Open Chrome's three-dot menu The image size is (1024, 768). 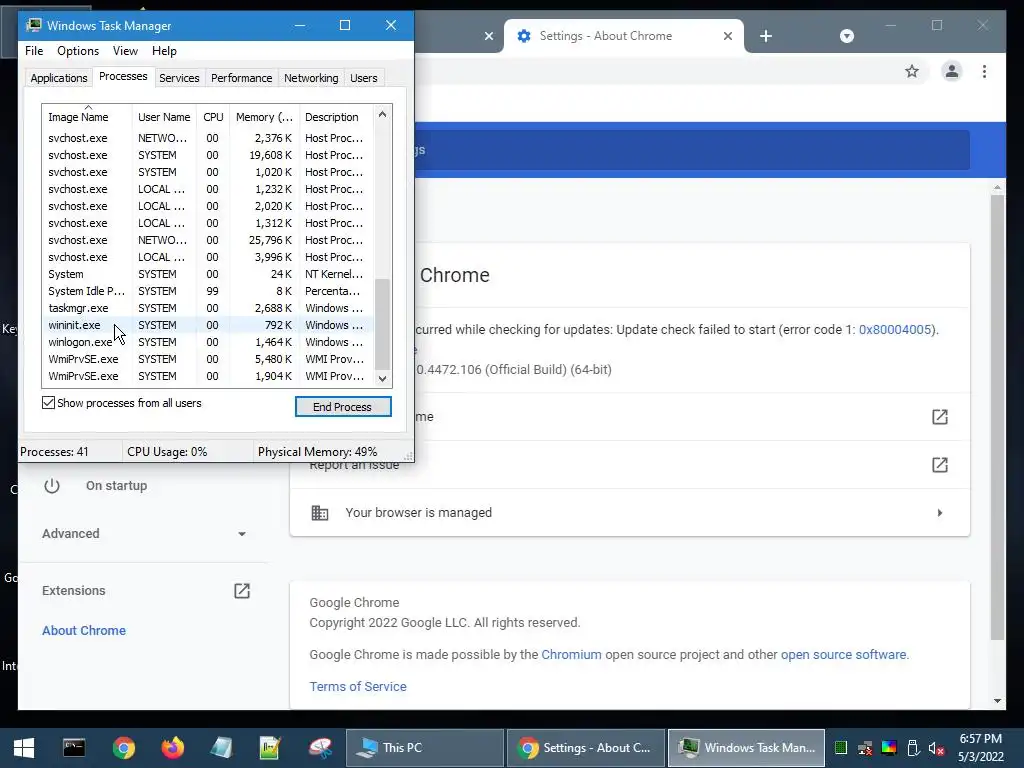(x=984, y=71)
